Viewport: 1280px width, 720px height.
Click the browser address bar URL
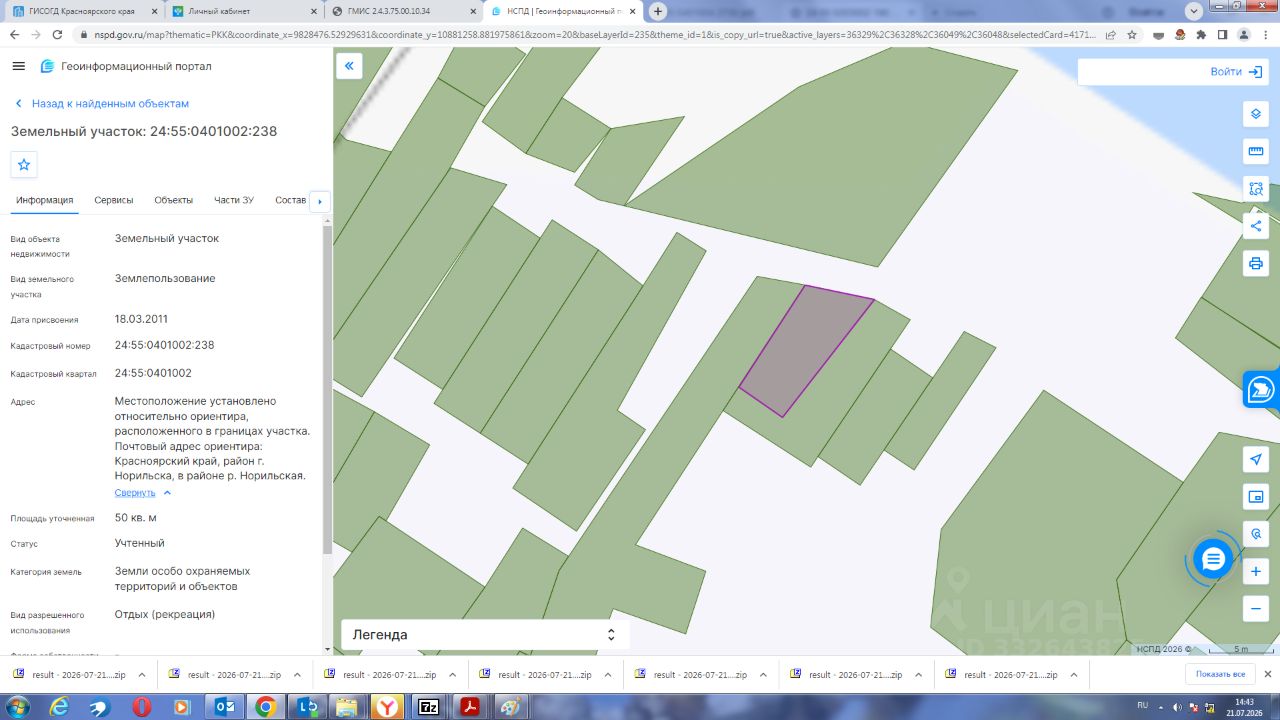tap(586, 34)
